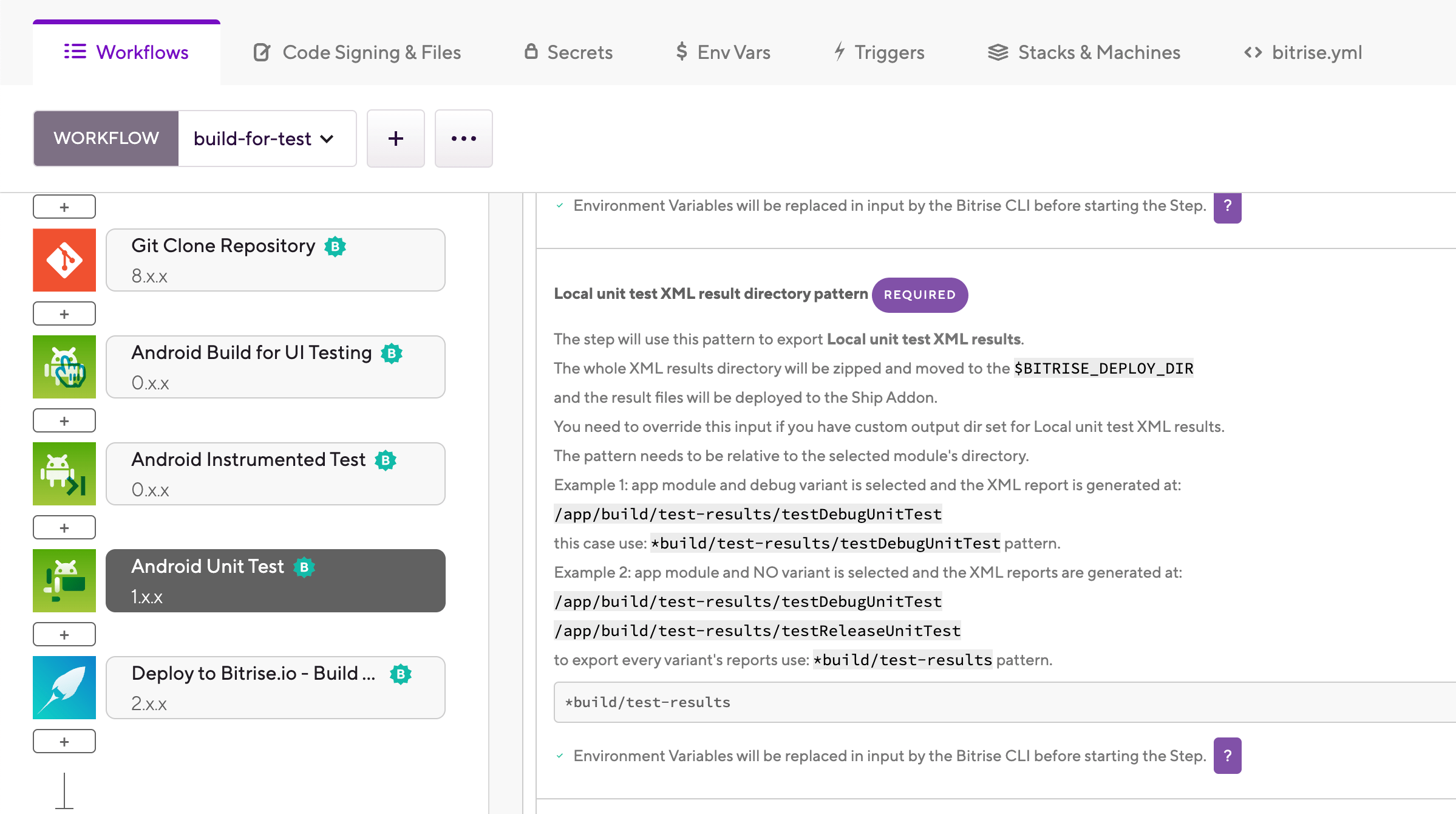Image resolution: width=1456 pixels, height=814 pixels.
Task: Click the *build/test-results pattern input field
Action: pos(1005,702)
